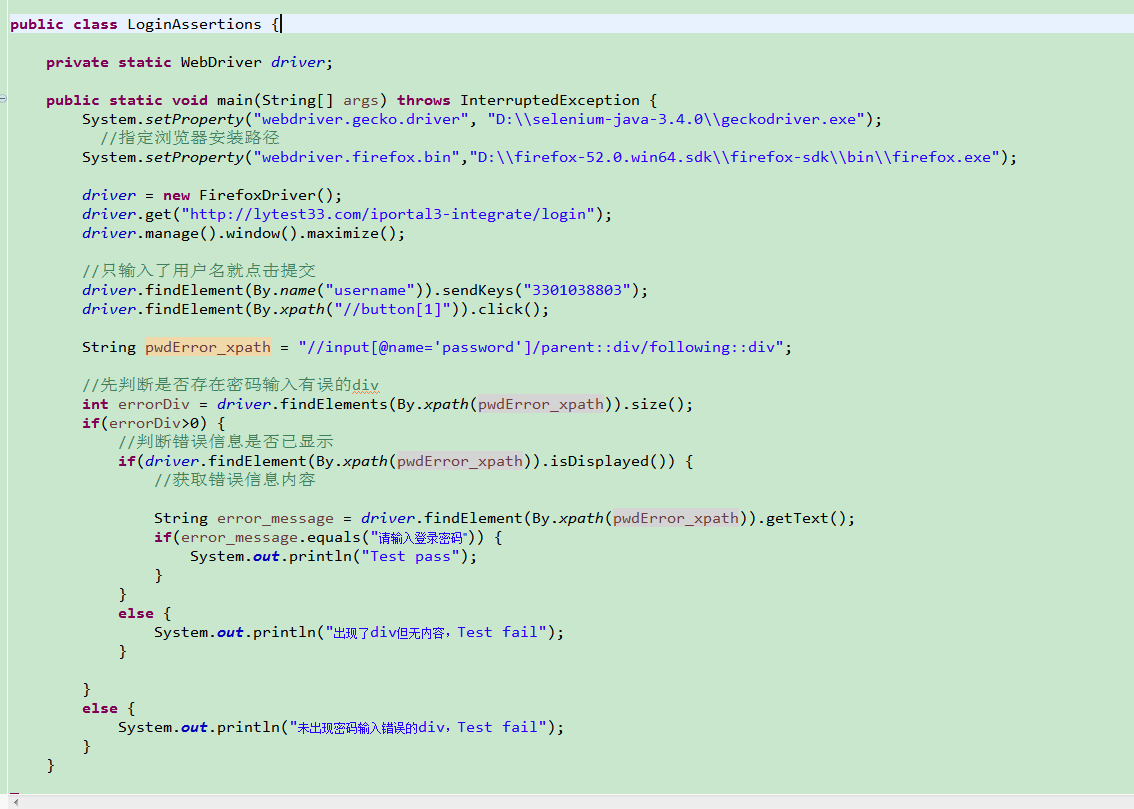
Task: Select the highlighted pwdError_xpath variable
Action: point(207,347)
